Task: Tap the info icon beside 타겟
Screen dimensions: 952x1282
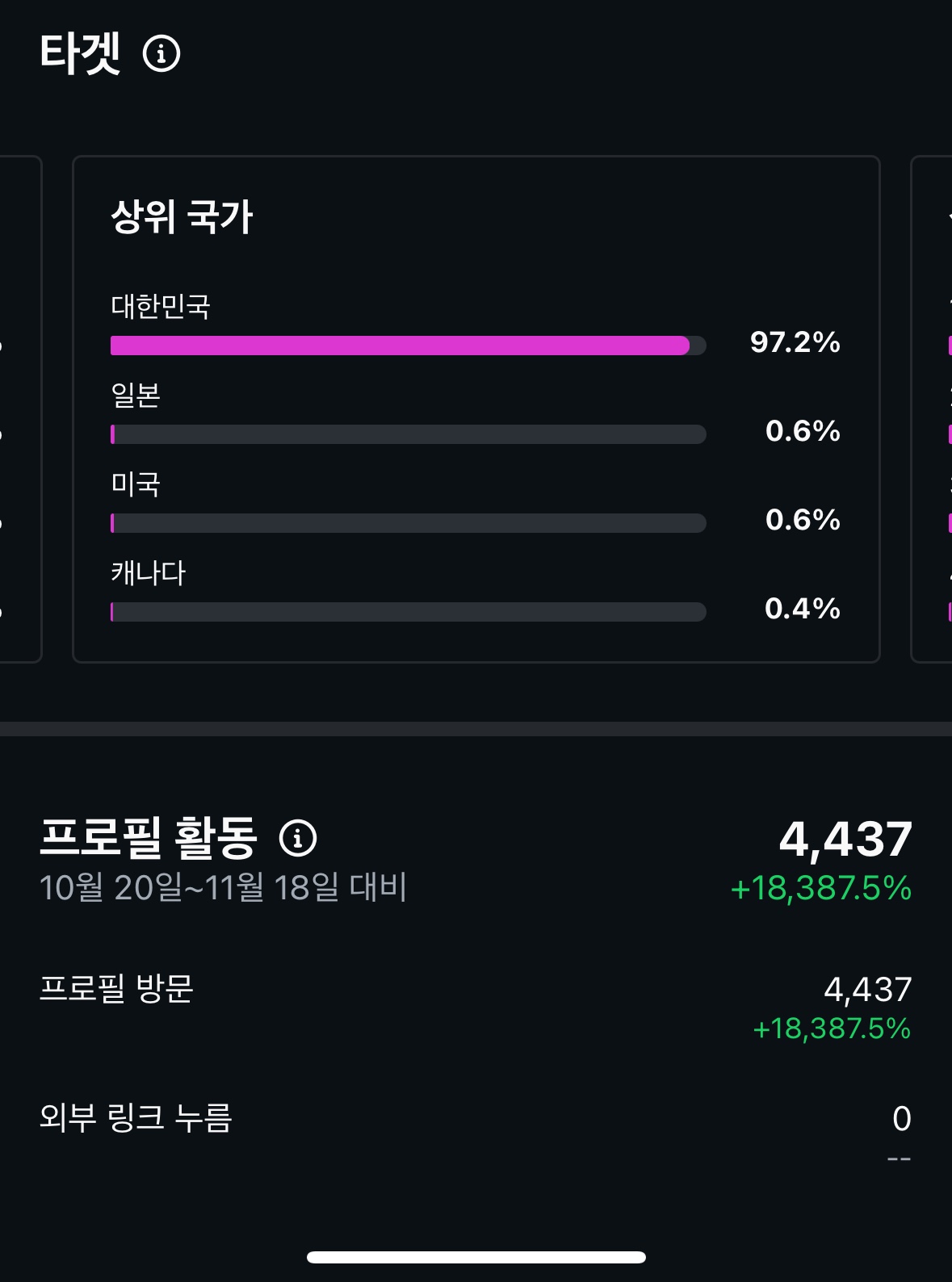Action: (x=161, y=54)
